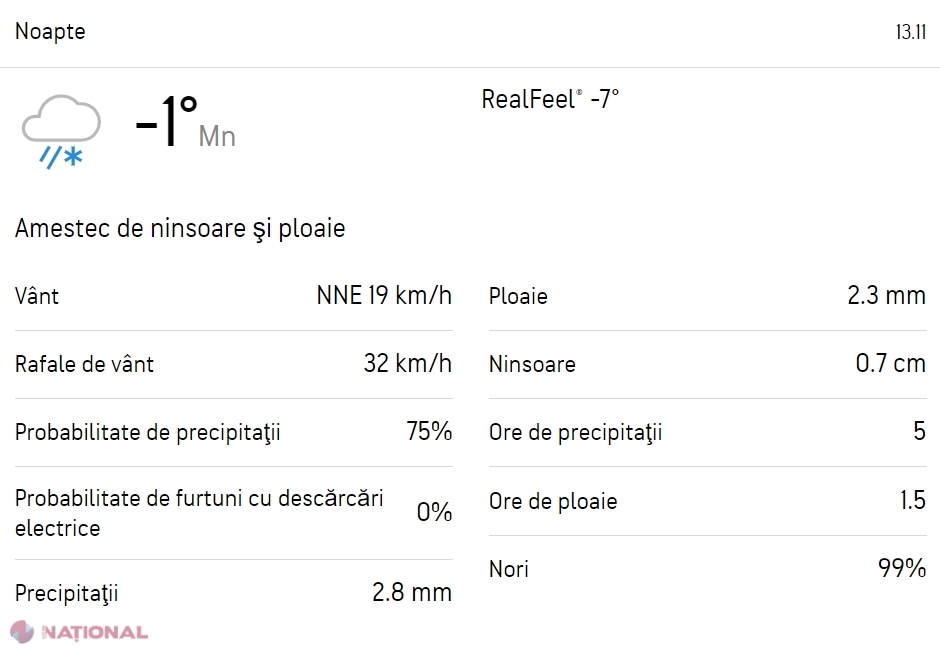The image size is (940, 650).
Task: Click the Probabilitate de precipitații row
Action: point(233,432)
